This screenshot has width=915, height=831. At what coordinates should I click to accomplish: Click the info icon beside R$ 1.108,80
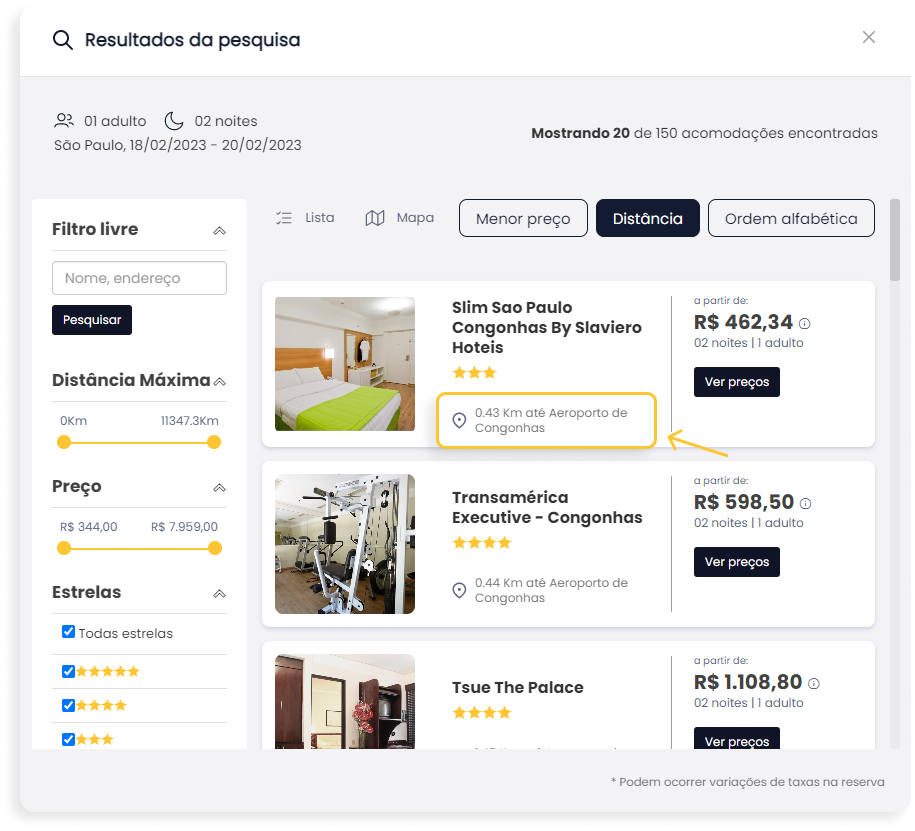pos(813,683)
